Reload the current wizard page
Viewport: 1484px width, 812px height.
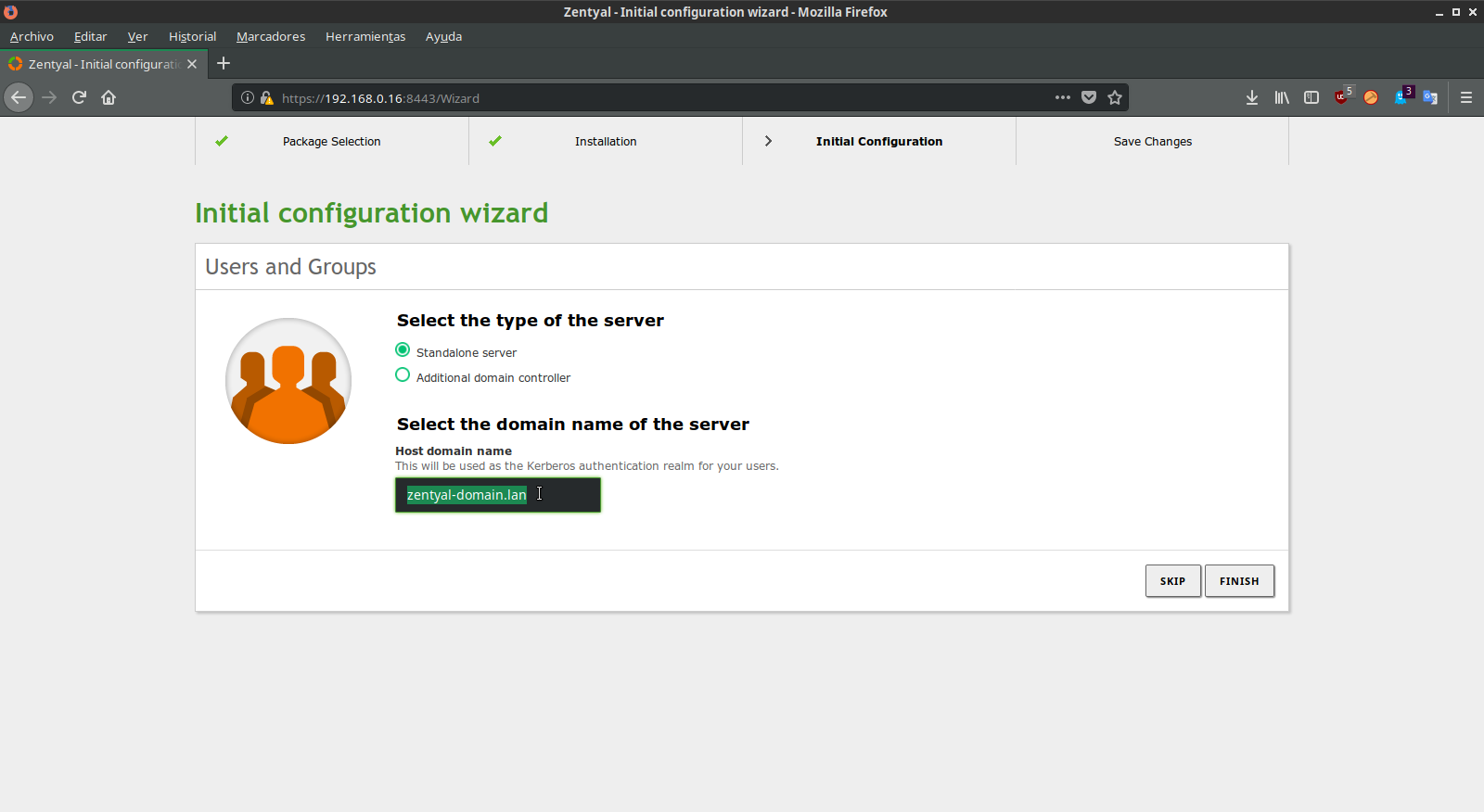[x=79, y=97]
